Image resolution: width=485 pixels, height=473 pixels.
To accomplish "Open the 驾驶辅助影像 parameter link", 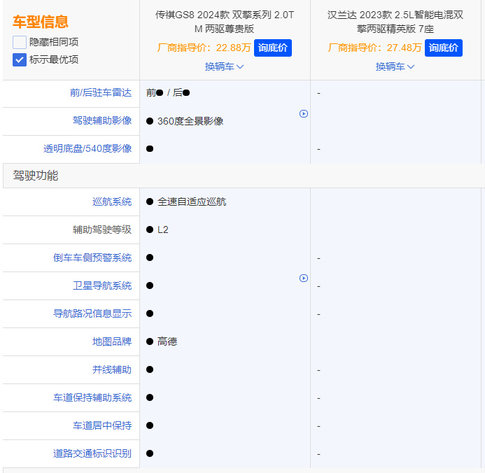I will coord(102,121).
